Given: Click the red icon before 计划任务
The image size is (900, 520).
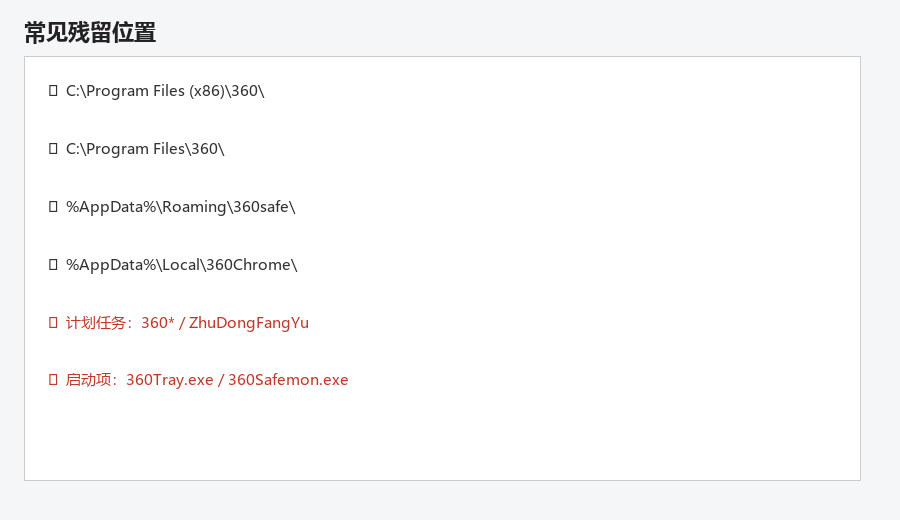Looking at the screenshot, I should [x=53, y=323].
